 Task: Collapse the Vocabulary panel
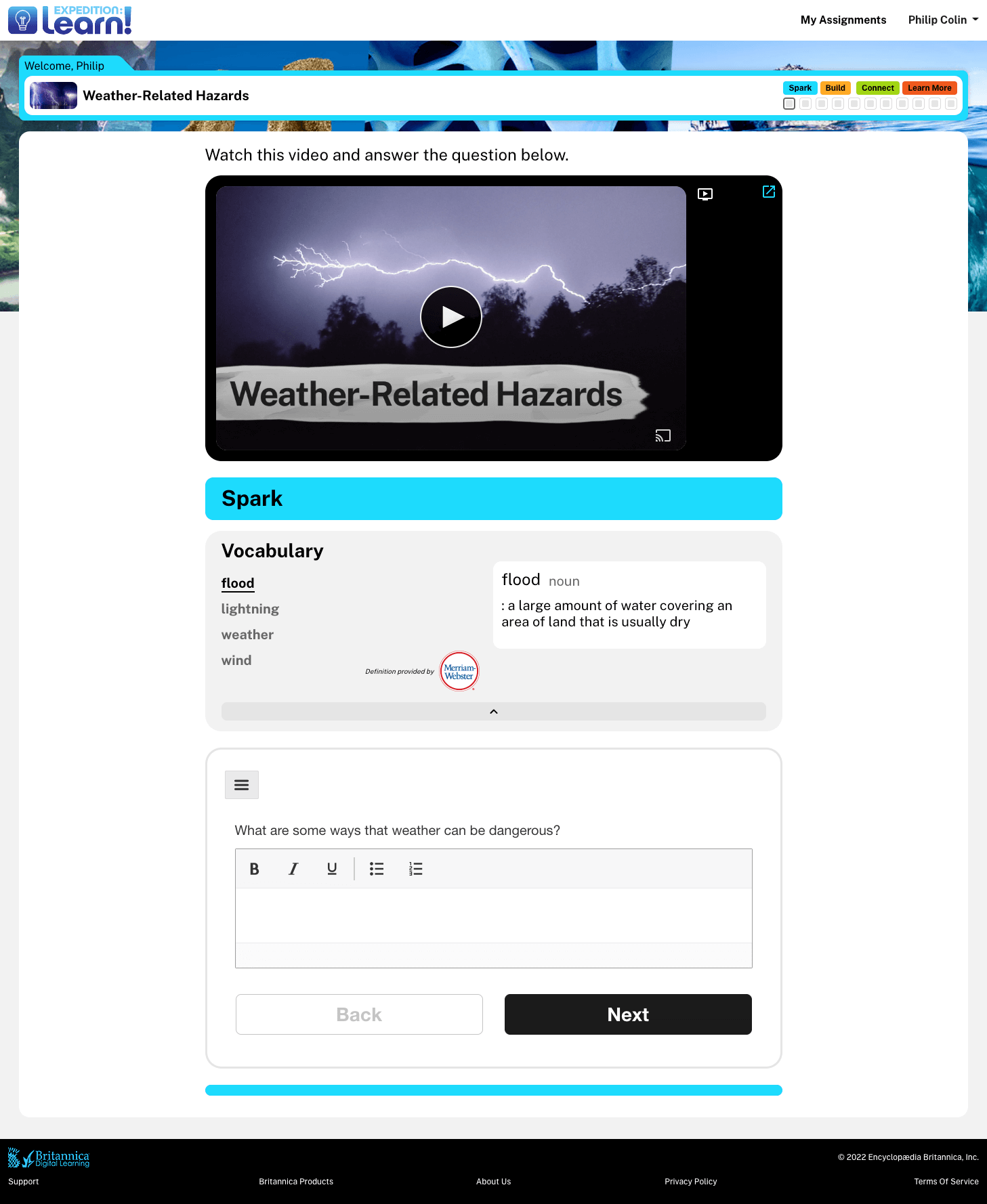(x=493, y=711)
